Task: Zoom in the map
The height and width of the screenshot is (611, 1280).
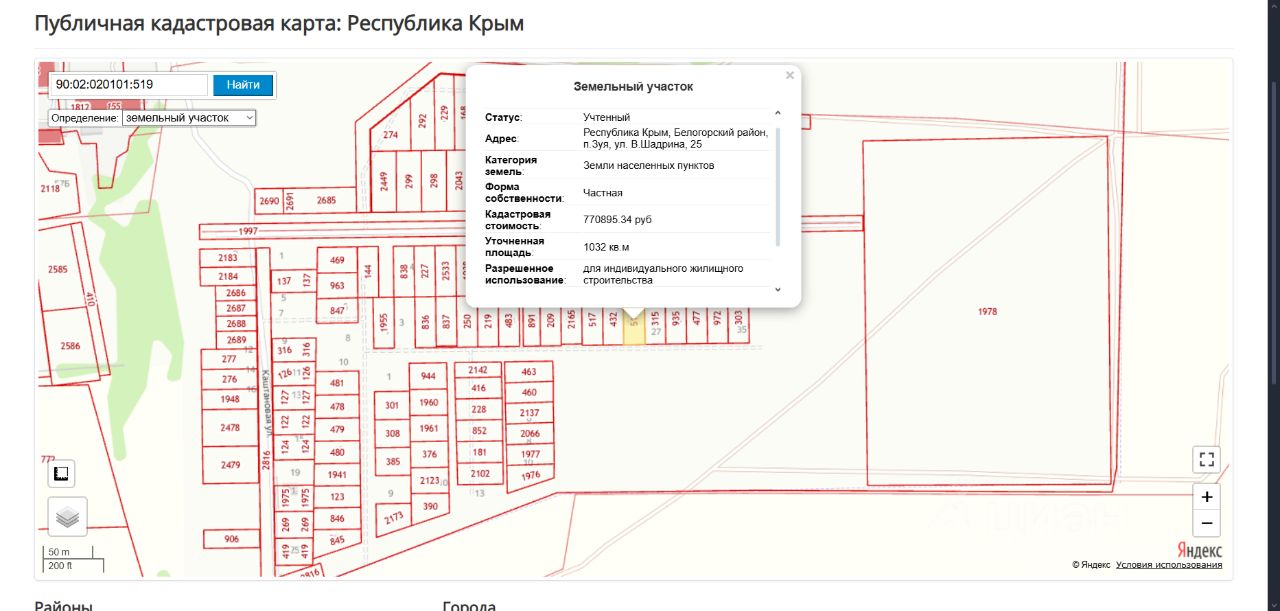Action: click(1206, 497)
